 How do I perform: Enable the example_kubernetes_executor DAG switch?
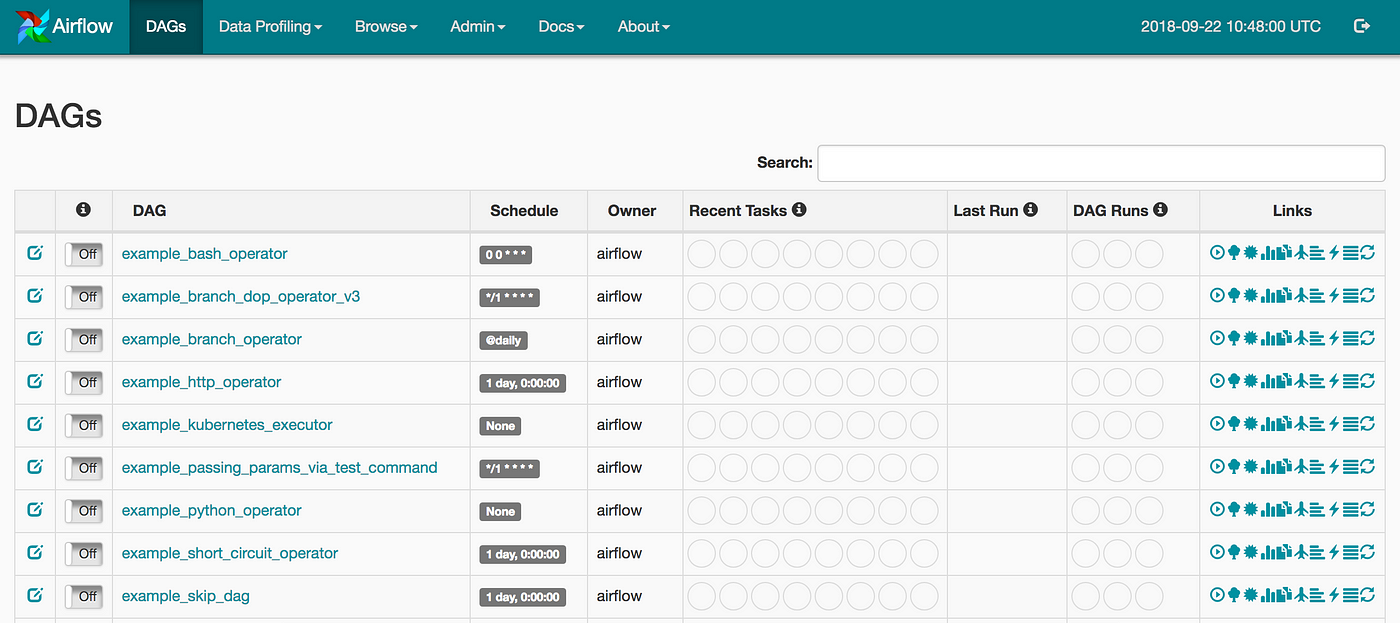coord(84,425)
